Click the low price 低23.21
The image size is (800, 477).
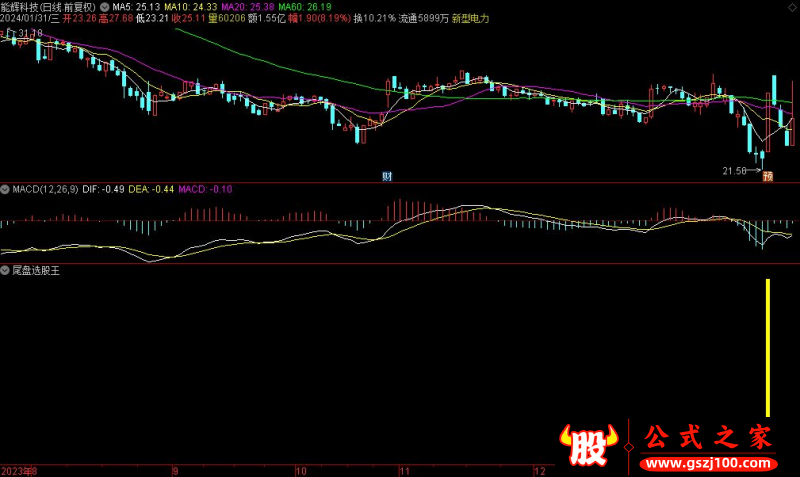[152, 18]
